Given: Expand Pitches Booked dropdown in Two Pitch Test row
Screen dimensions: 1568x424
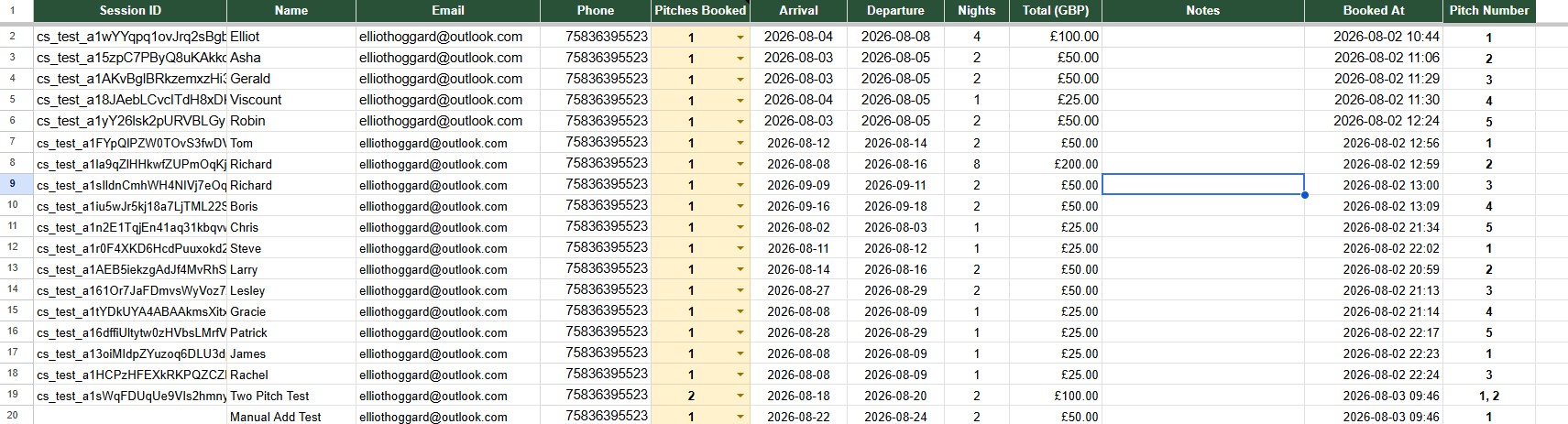Looking at the screenshot, I should [x=740, y=397].
